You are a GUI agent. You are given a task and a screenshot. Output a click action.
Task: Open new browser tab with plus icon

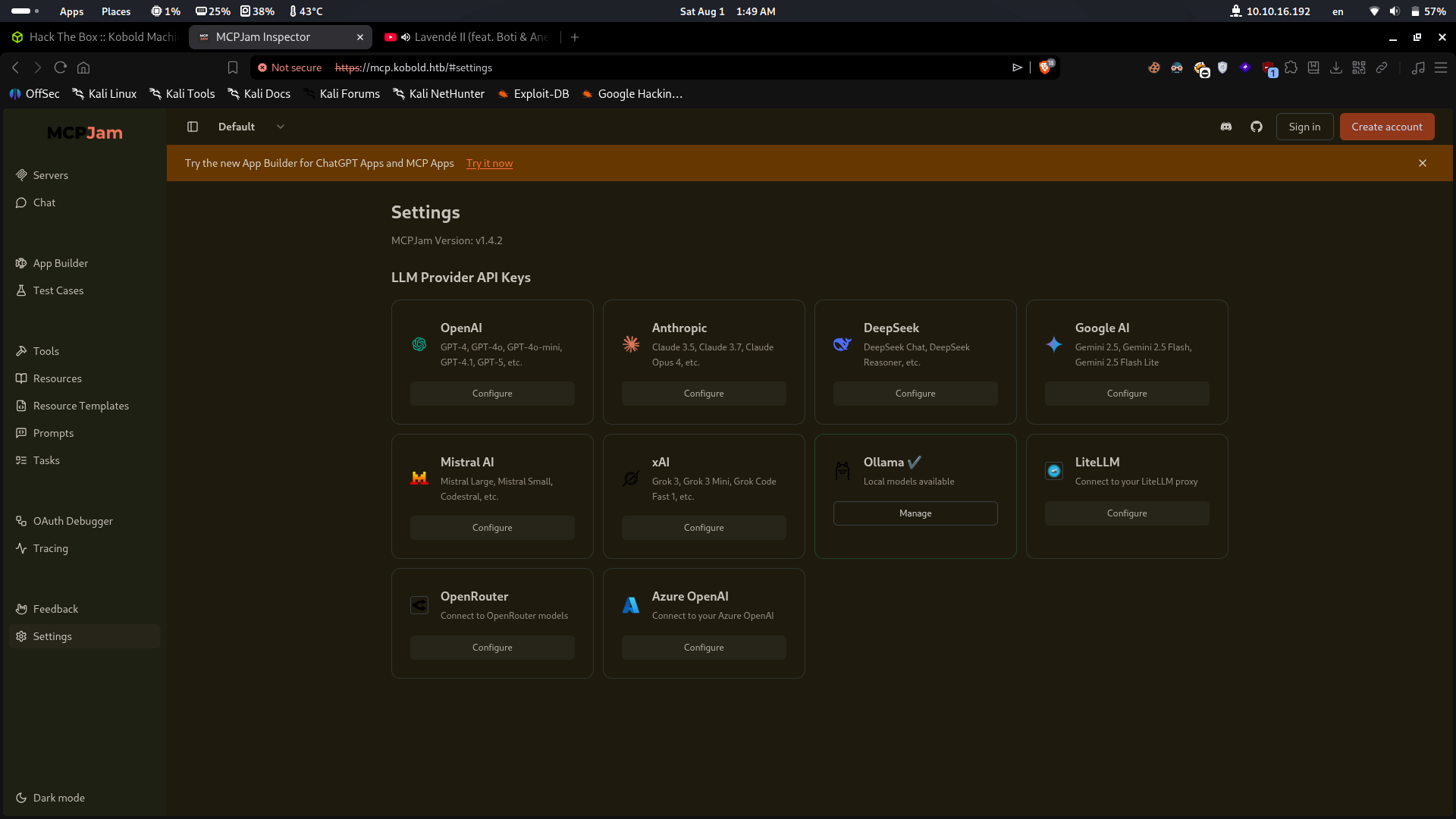click(x=575, y=37)
